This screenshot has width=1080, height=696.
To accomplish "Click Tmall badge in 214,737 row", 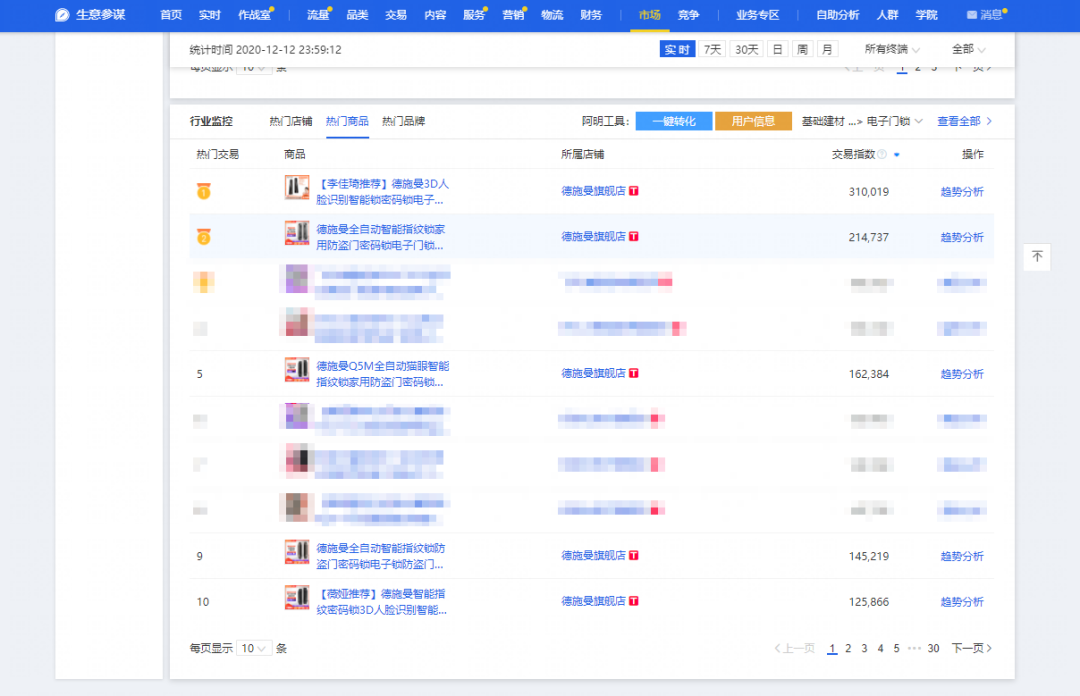I will click(634, 236).
